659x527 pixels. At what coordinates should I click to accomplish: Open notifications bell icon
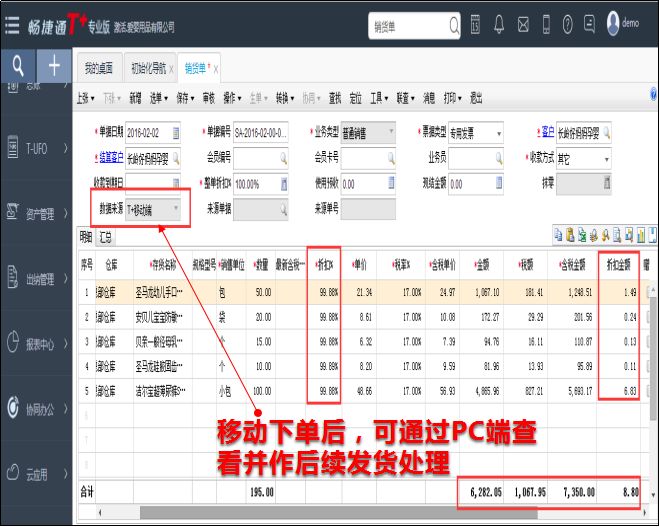click(499, 24)
